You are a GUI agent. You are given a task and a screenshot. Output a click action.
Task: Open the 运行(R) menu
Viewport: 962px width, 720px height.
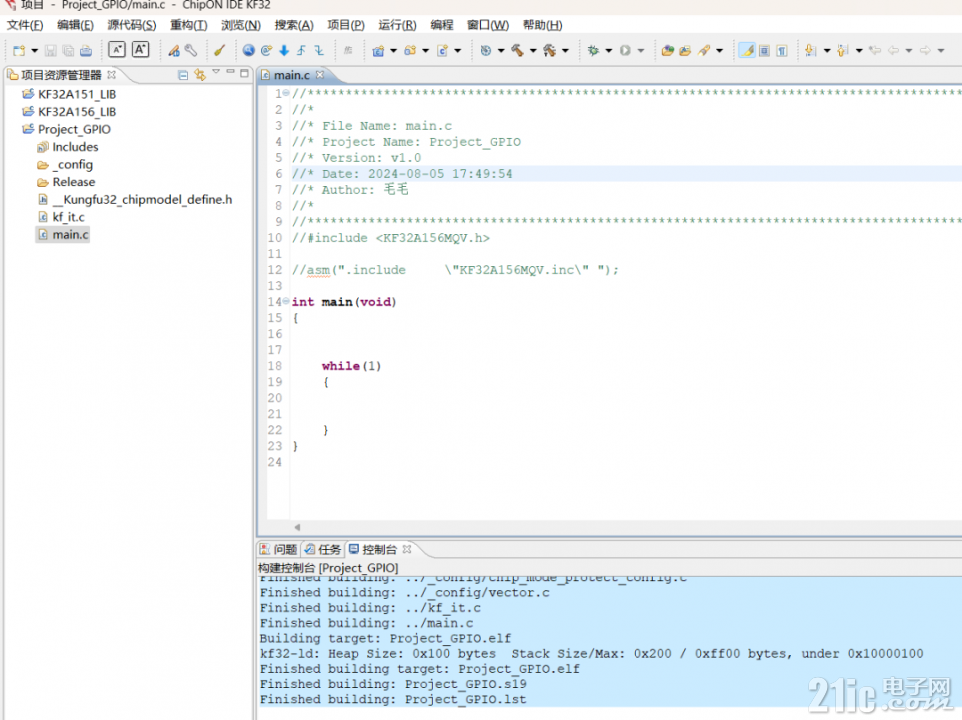(x=398, y=25)
